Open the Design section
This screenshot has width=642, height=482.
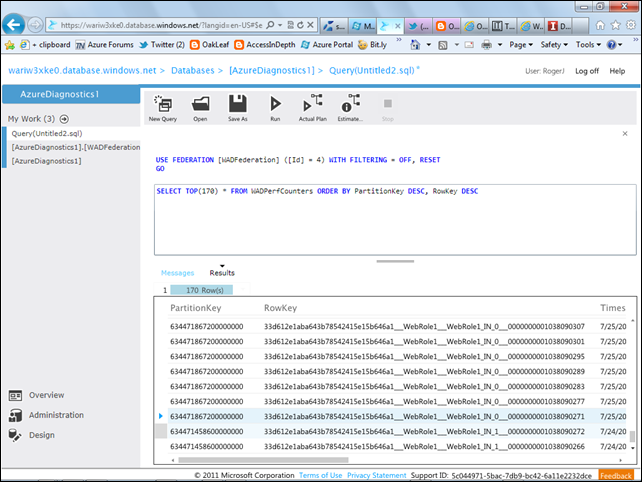(x=32, y=435)
